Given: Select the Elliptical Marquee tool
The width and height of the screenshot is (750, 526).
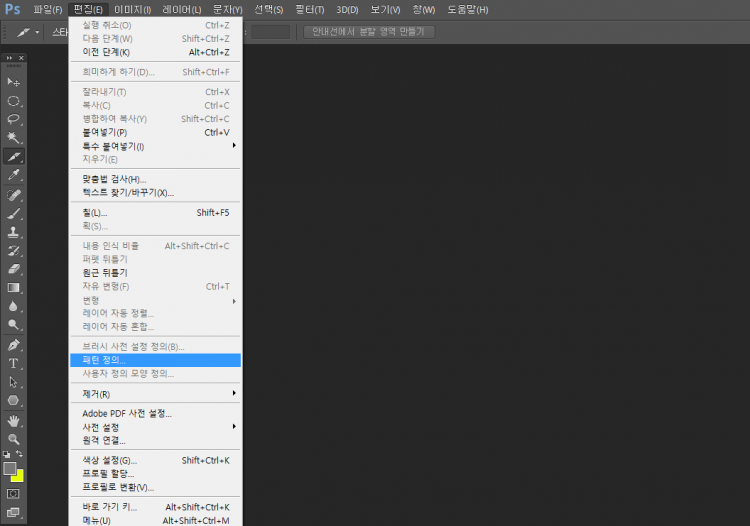Looking at the screenshot, I should 14,101.
